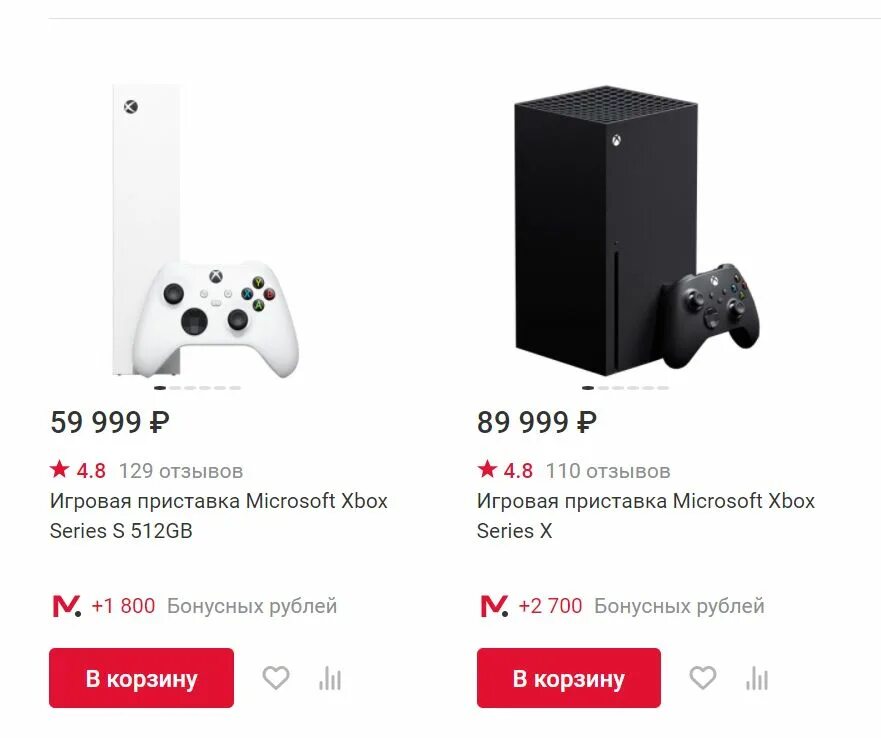
Task: Read the 129 reviews for Series S
Action: coord(181,471)
